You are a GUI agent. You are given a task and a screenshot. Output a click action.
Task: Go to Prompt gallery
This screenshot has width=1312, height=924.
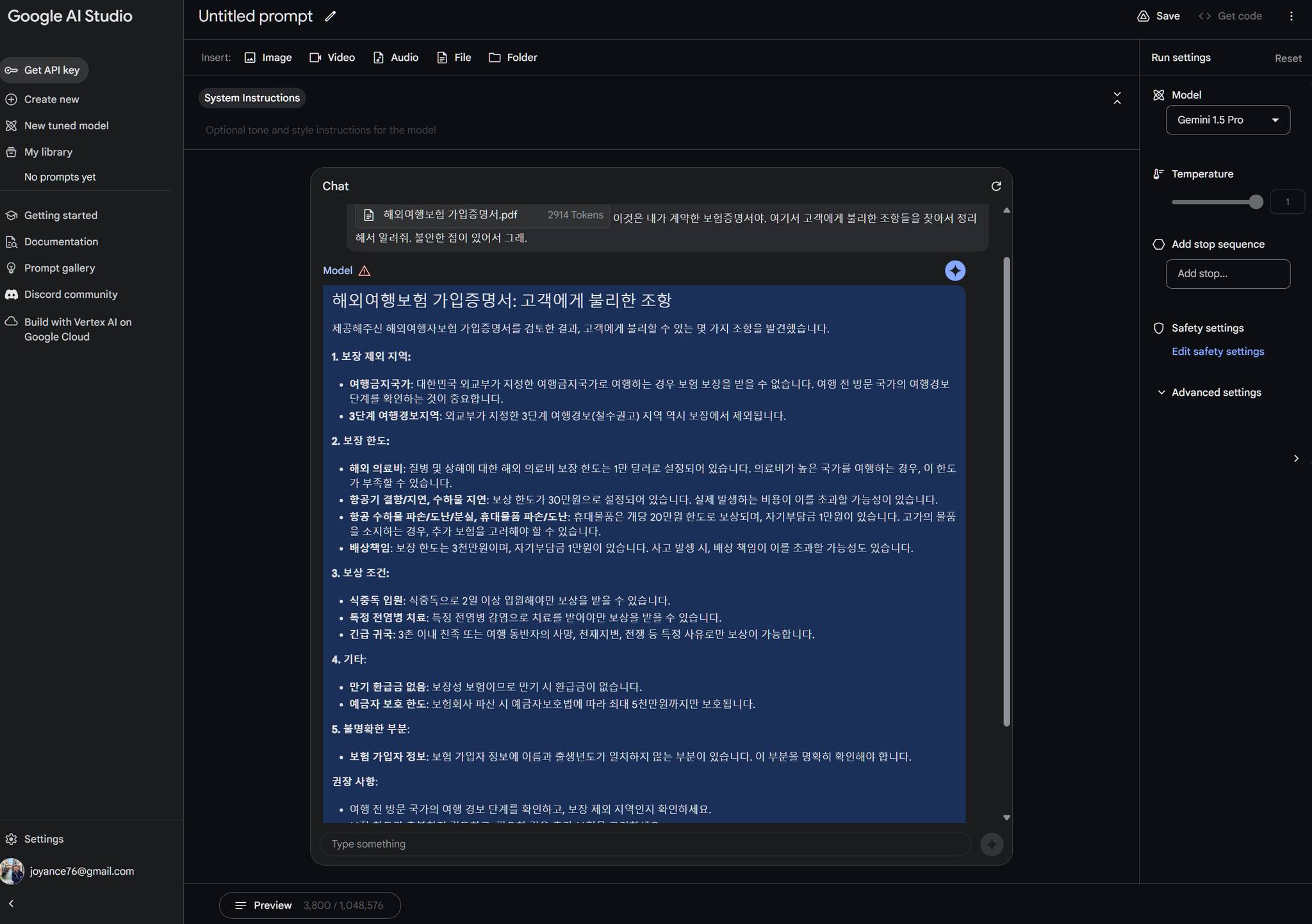tap(59, 268)
